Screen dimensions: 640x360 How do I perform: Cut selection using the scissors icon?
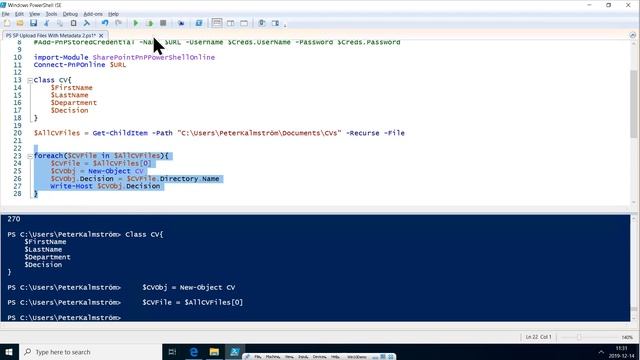47,23
